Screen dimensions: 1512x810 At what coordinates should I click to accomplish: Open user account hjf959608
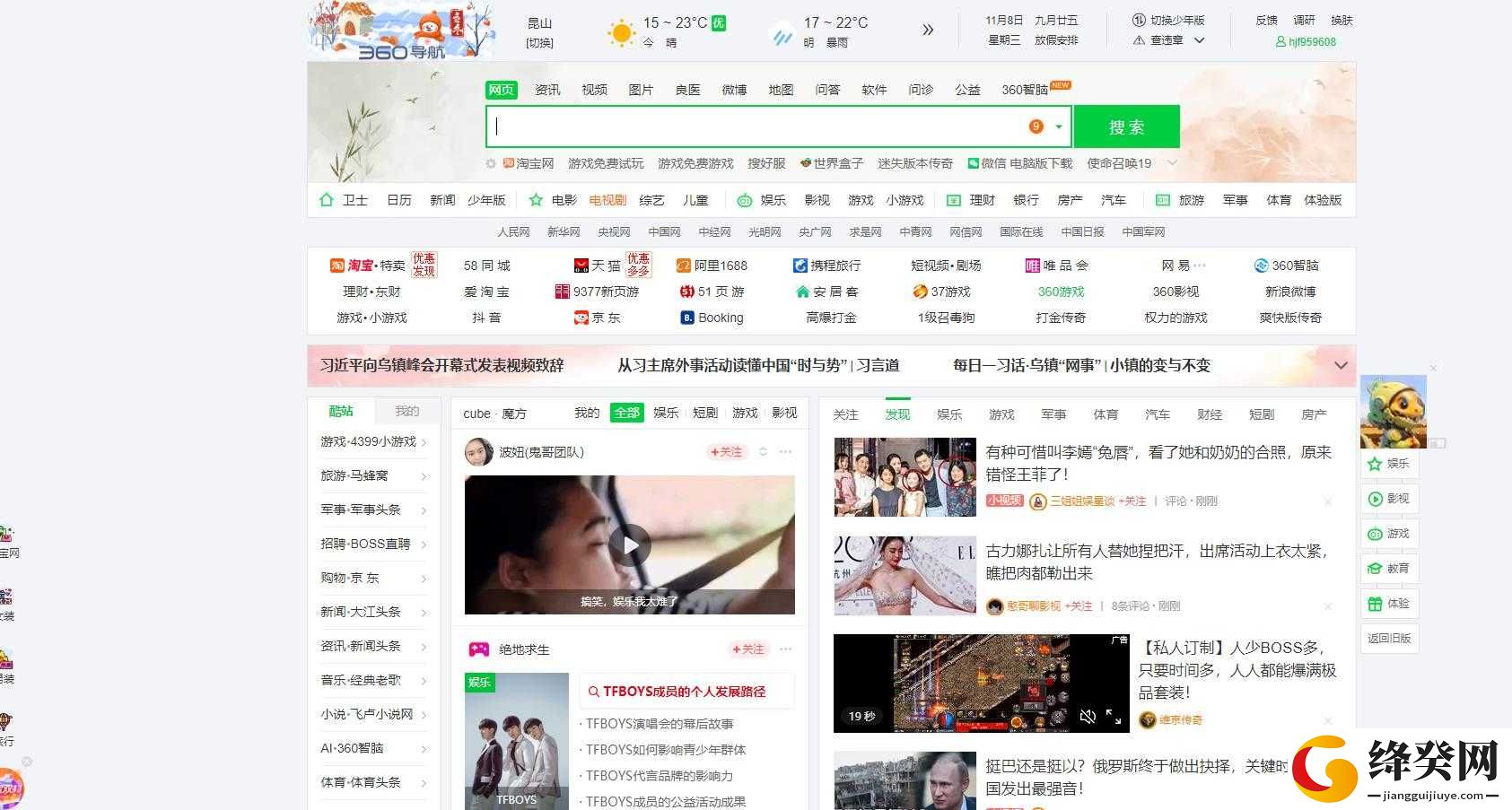point(1306,41)
